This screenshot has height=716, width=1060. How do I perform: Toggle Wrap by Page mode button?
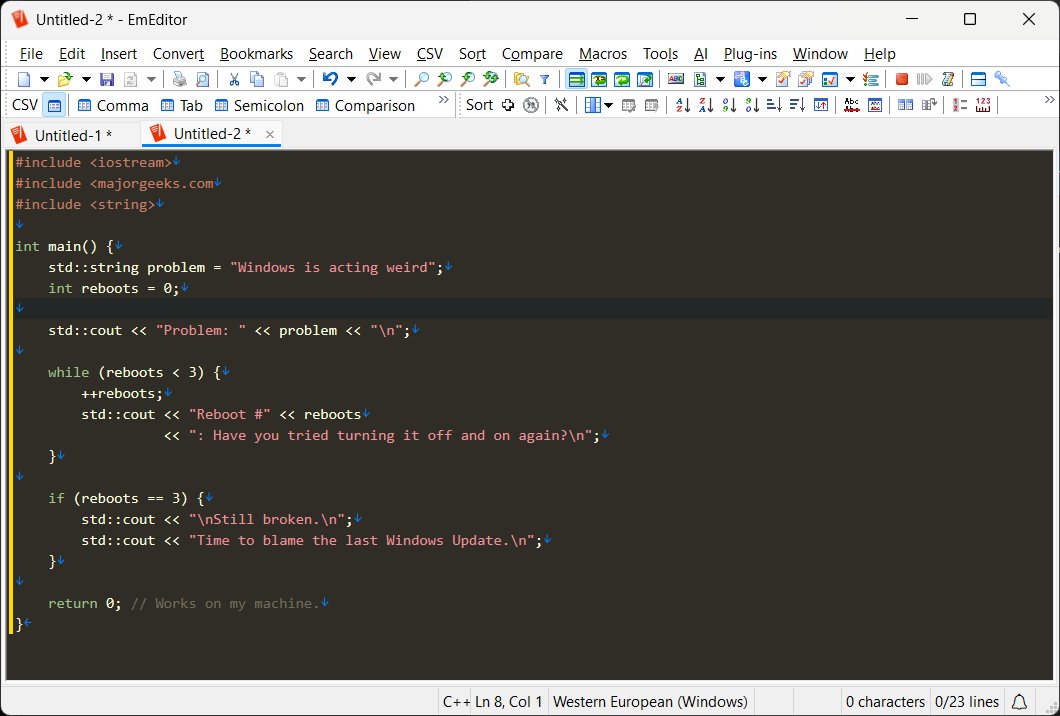click(645, 79)
